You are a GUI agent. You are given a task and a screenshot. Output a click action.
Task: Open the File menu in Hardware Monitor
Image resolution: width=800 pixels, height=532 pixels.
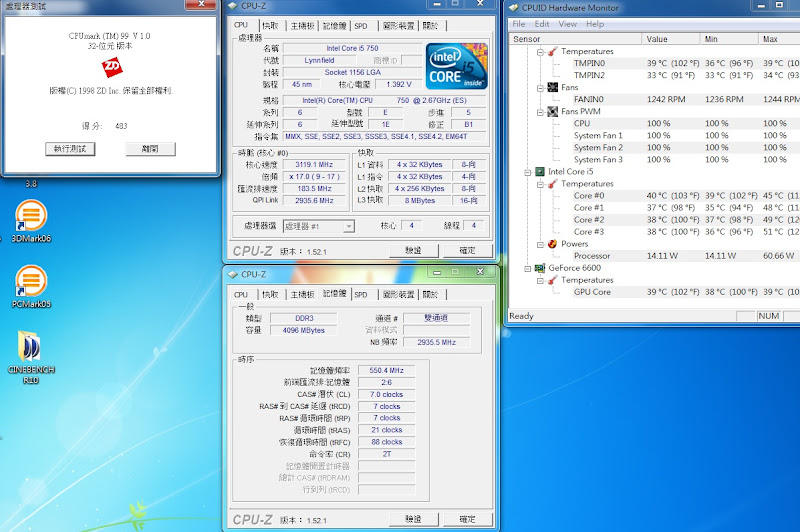pyautogui.click(x=518, y=24)
